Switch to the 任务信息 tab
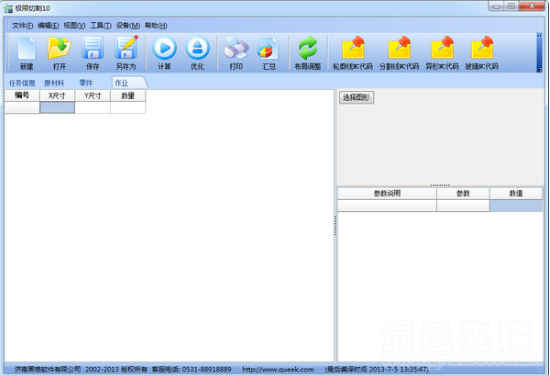Screen dimensions: 550x376 pos(22,83)
